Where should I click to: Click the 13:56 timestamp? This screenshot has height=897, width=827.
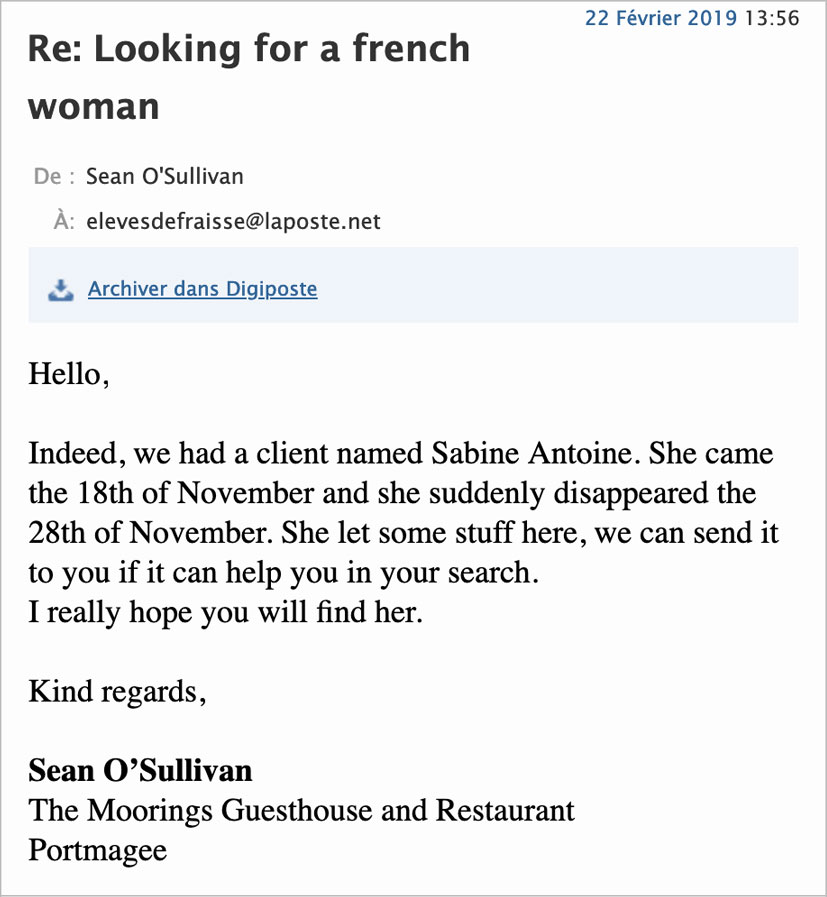click(772, 18)
